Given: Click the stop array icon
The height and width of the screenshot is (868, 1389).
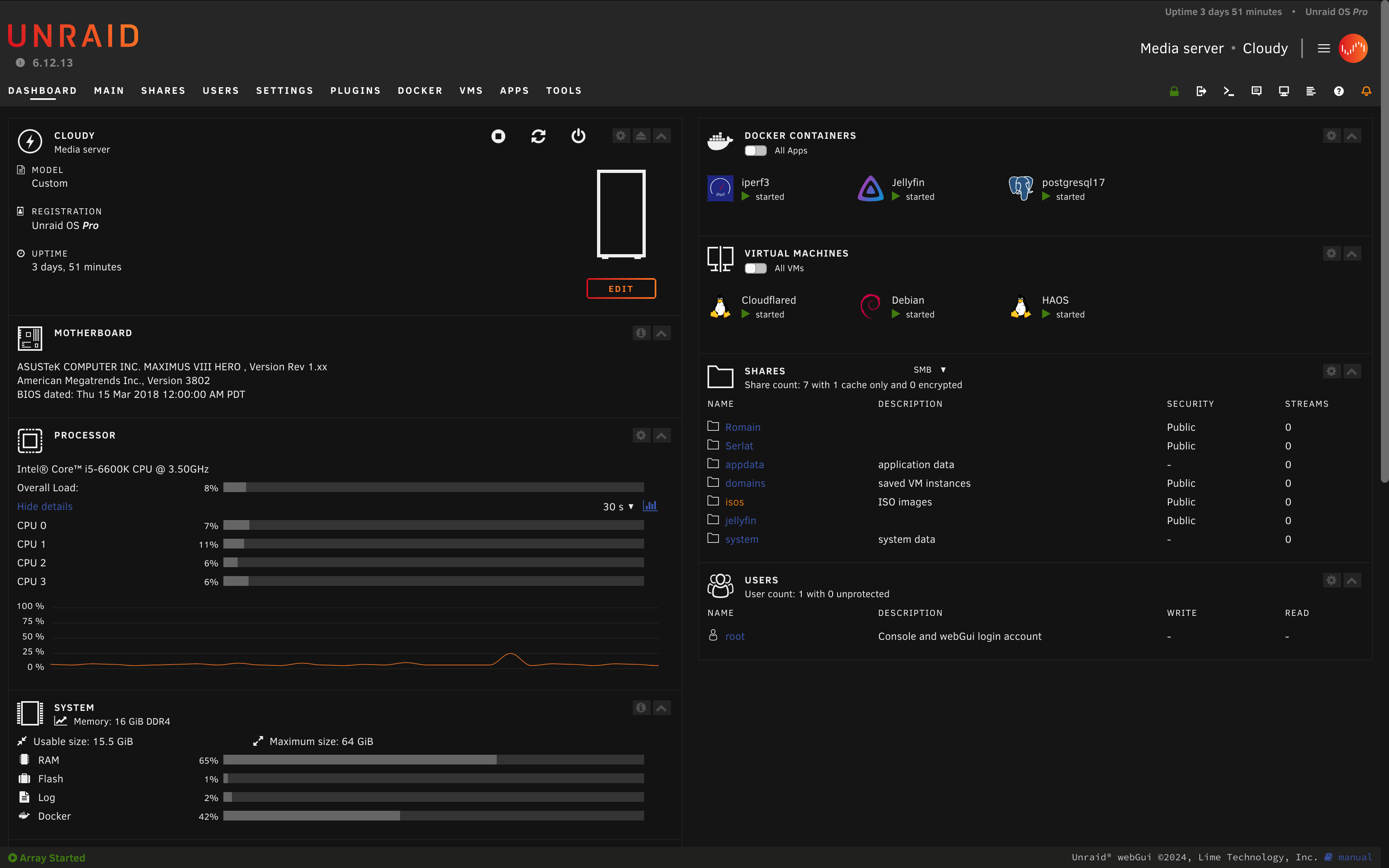Looking at the screenshot, I should (498, 136).
